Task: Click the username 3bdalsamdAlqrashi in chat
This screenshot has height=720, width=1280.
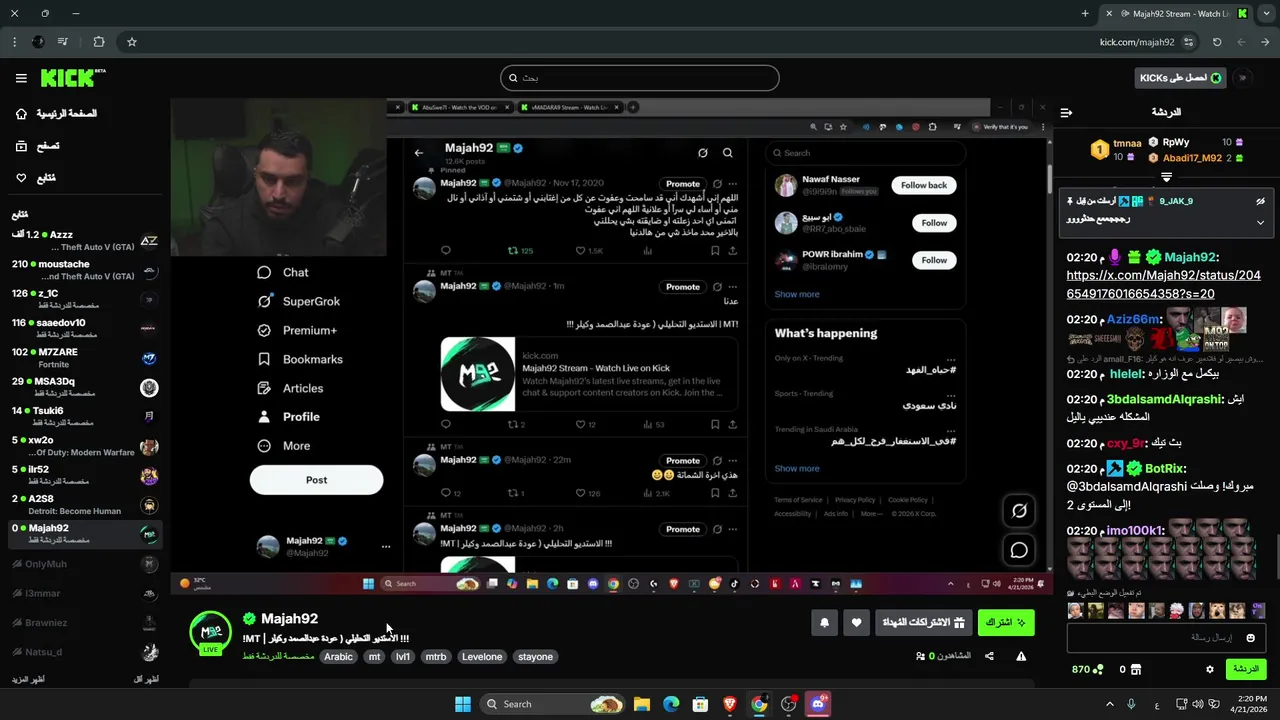Action: (x=1164, y=399)
